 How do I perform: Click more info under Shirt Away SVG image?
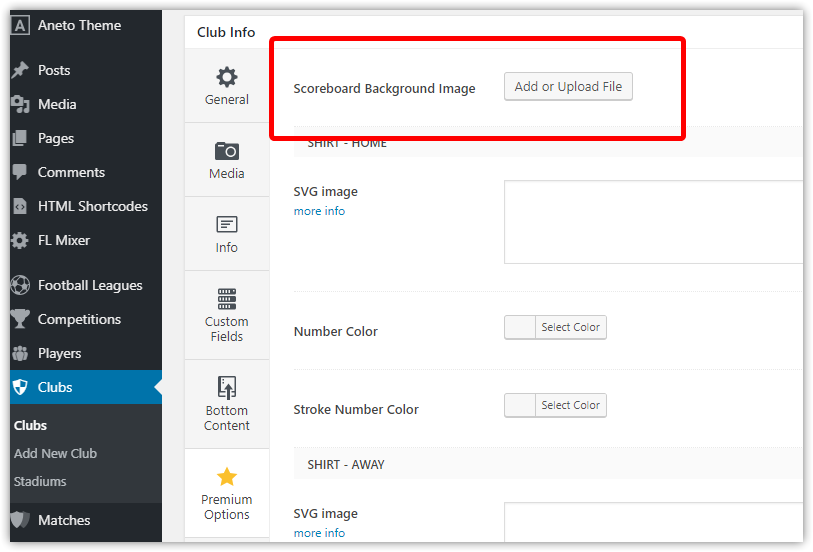tap(319, 533)
